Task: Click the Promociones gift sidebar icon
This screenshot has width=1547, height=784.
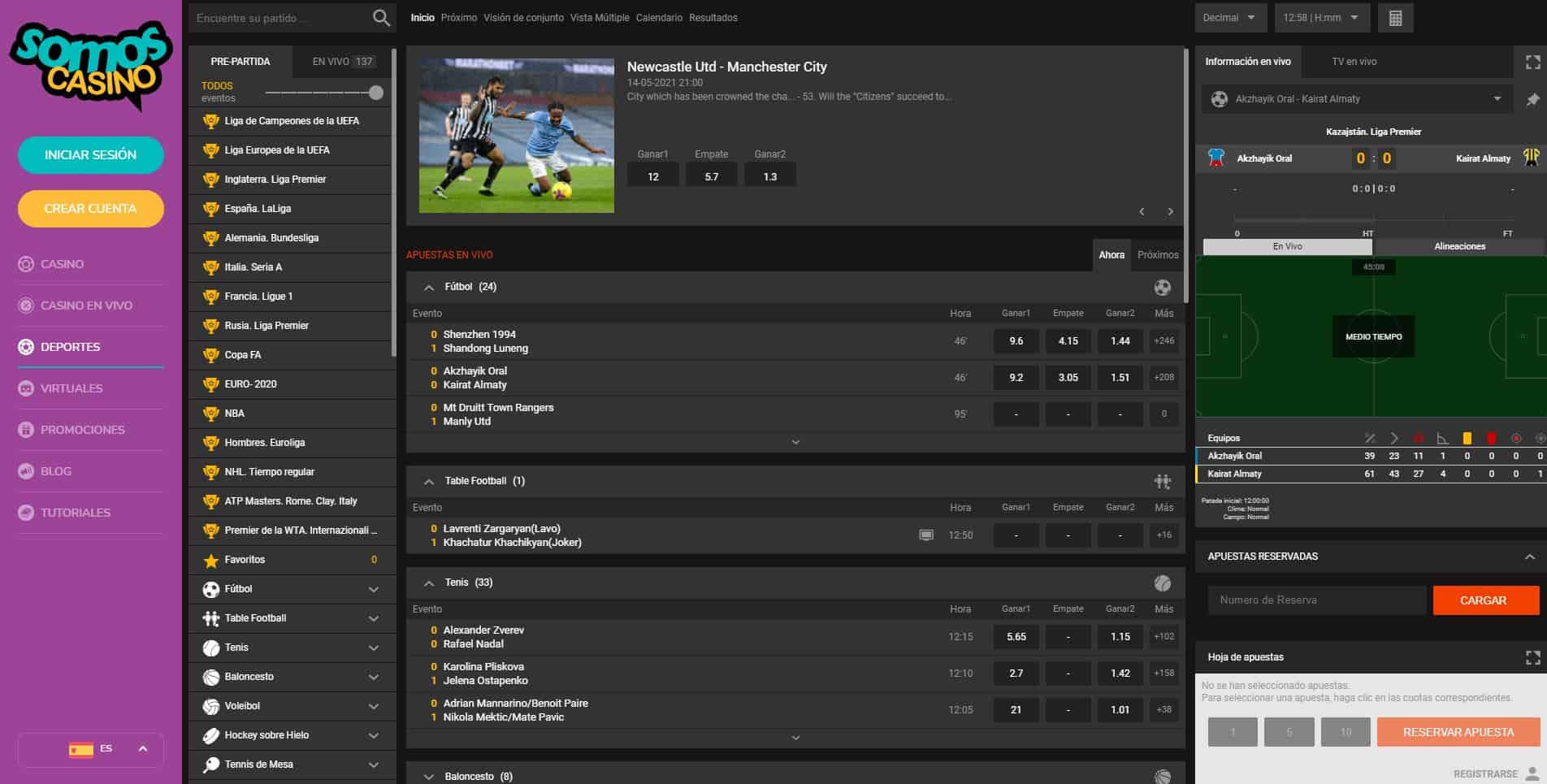Action: (x=26, y=430)
